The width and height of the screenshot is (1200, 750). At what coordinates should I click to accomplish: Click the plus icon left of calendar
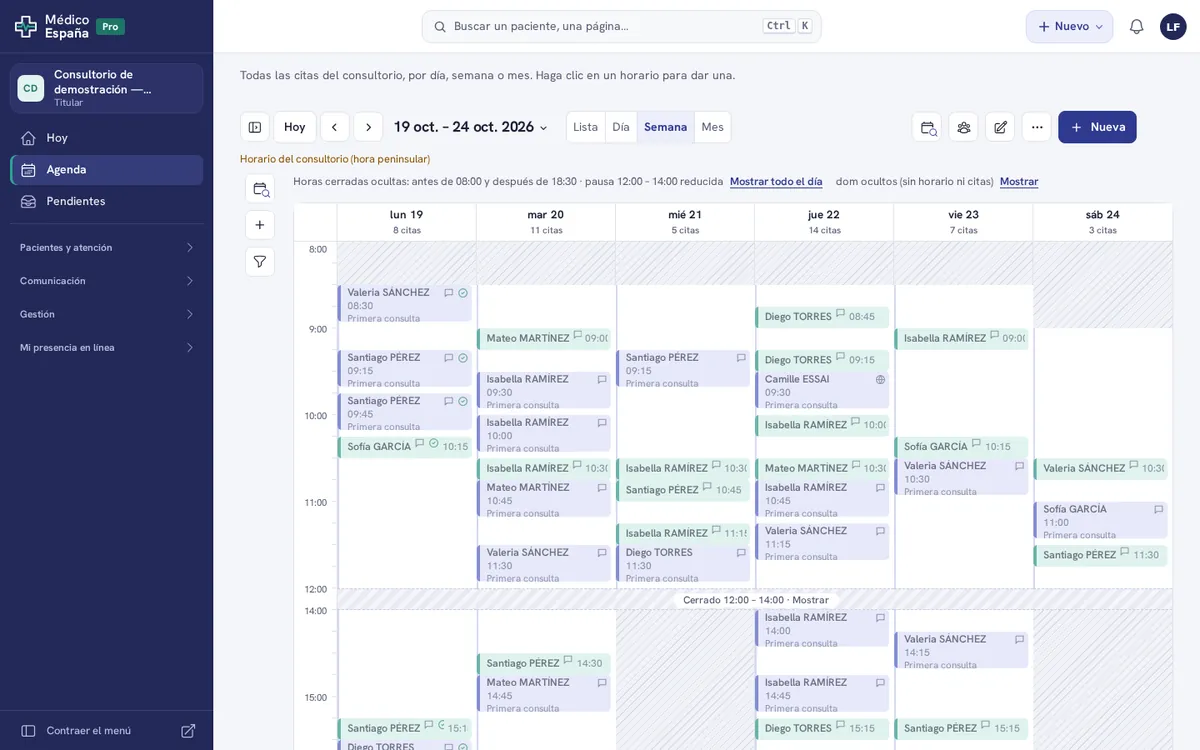(x=260, y=225)
